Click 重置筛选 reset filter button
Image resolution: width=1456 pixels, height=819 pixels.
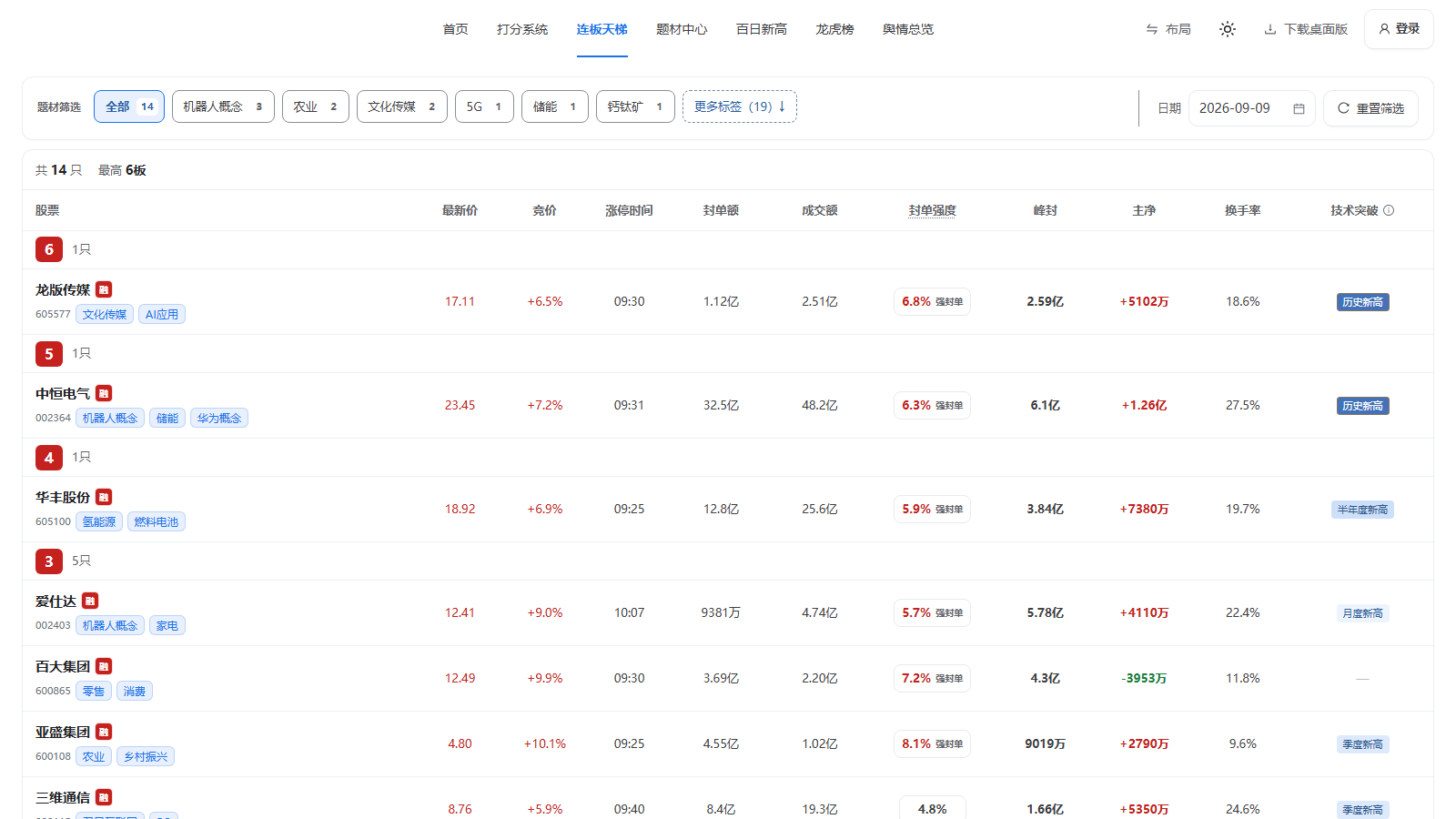tap(1370, 108)
